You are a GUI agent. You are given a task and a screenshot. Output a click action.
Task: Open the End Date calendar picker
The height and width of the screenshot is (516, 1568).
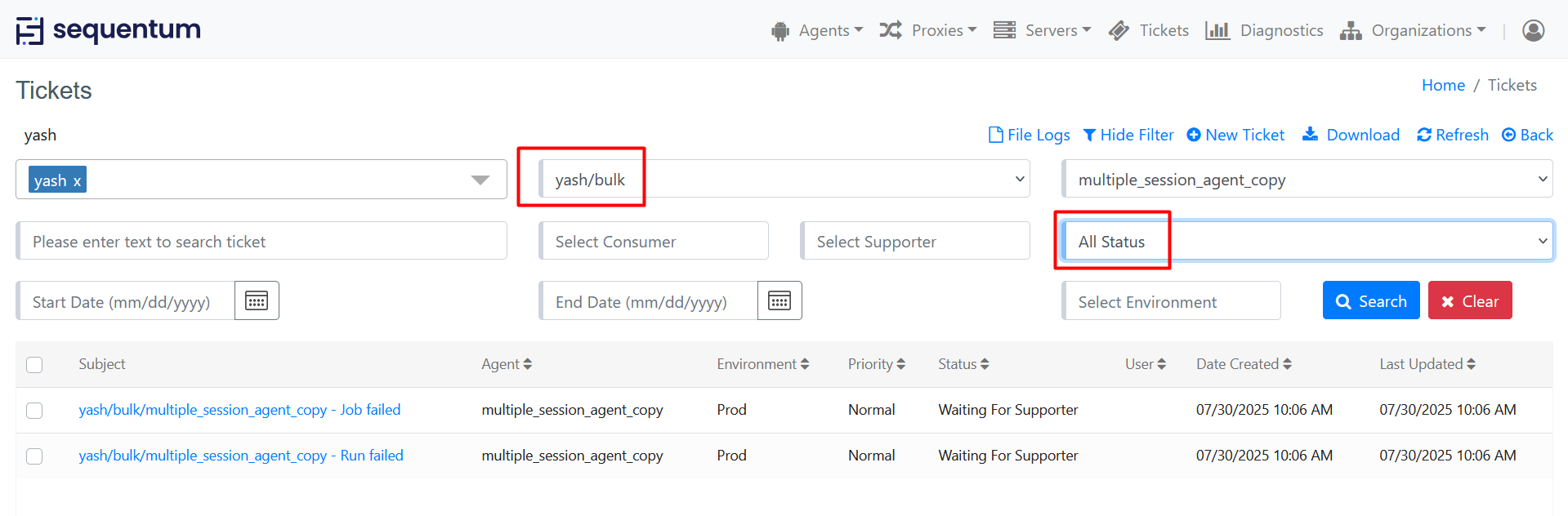[780, 301]
